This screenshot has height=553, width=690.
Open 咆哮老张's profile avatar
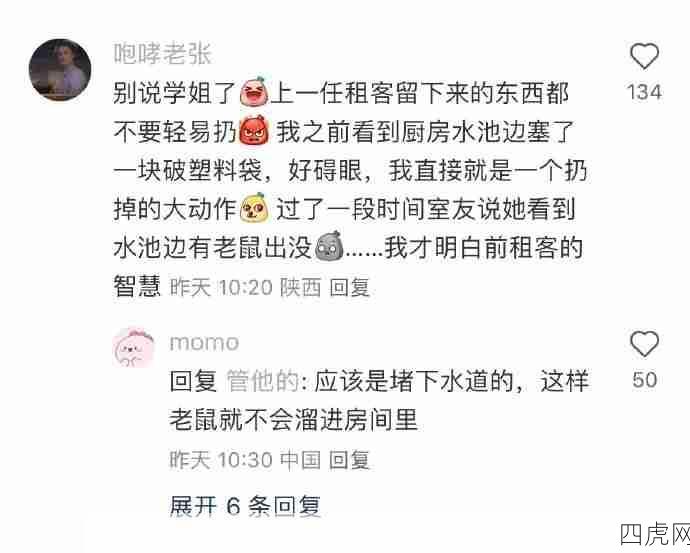[60, 70]
